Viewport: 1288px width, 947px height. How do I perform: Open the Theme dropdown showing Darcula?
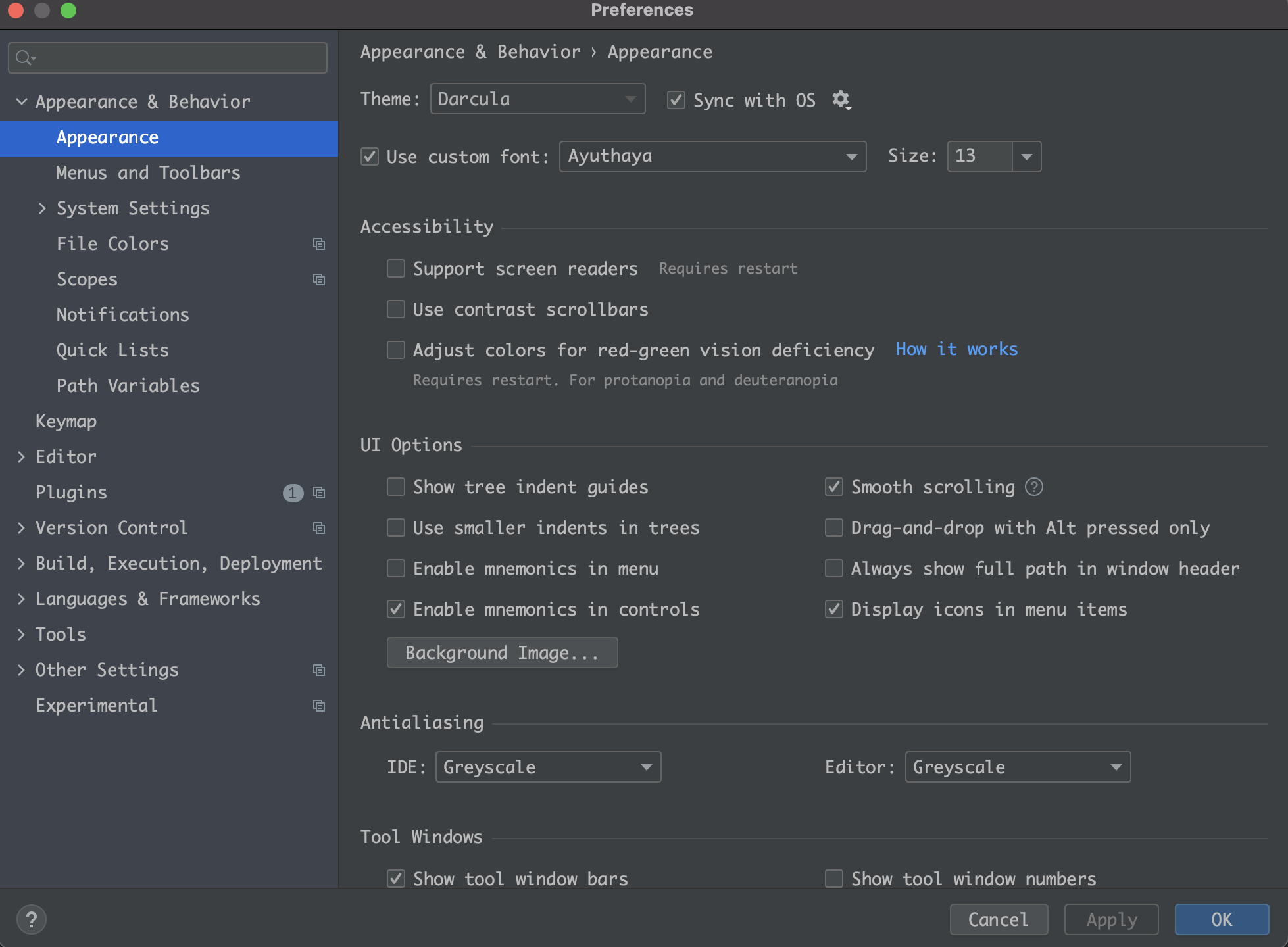(537, 99)
